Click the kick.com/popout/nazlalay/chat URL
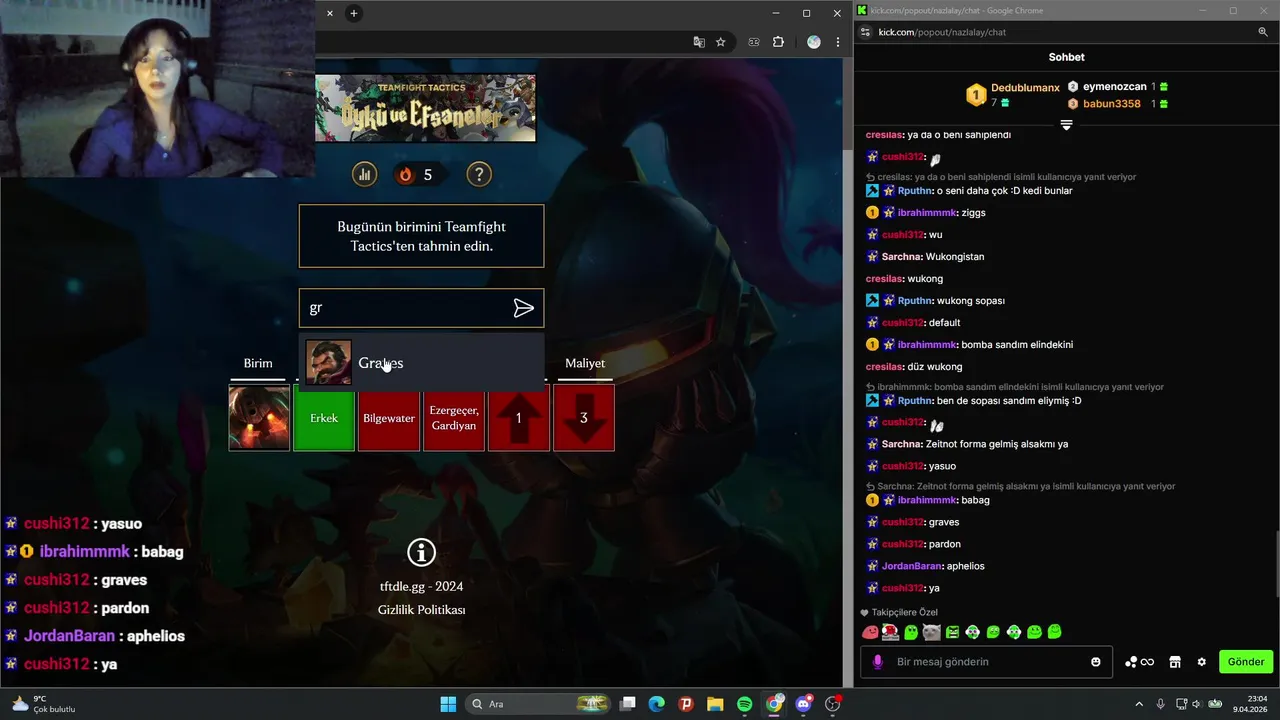Screen dimensions: 1280x720 coord(942,32)
